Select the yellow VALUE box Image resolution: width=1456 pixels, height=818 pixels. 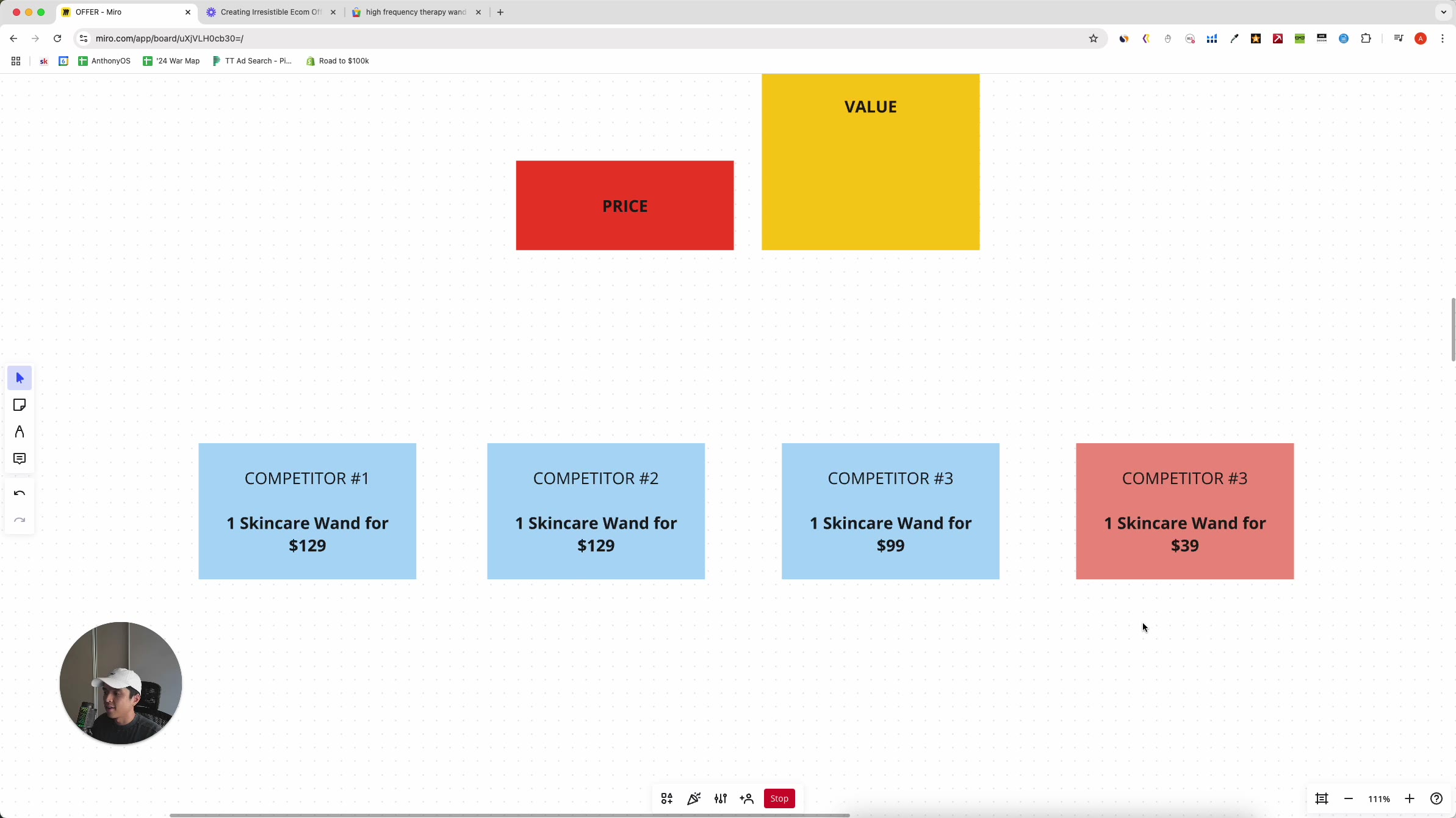click(x=871, y=162)
